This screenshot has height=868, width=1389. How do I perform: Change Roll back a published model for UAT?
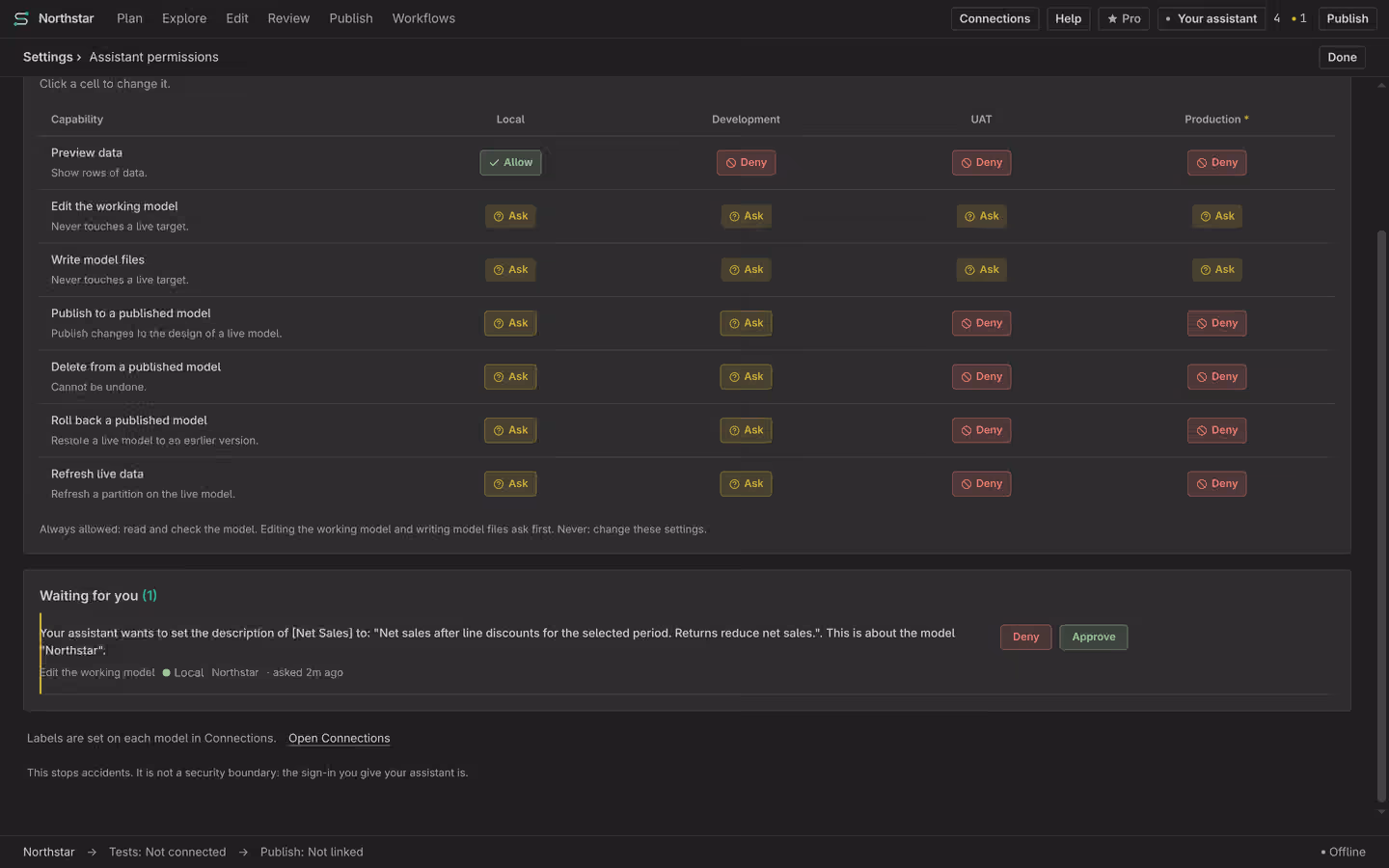pos(981,430)
